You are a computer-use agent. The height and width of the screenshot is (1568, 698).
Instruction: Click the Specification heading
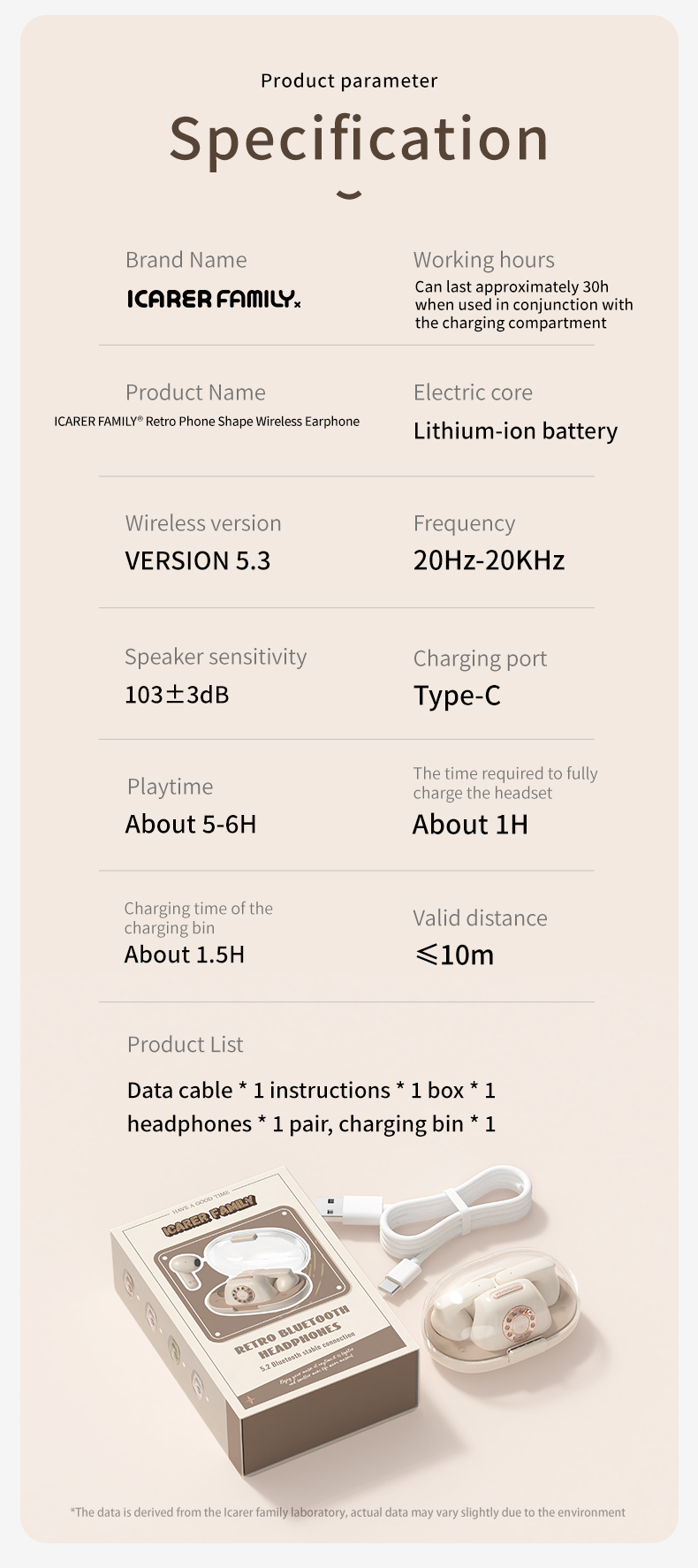359,139
